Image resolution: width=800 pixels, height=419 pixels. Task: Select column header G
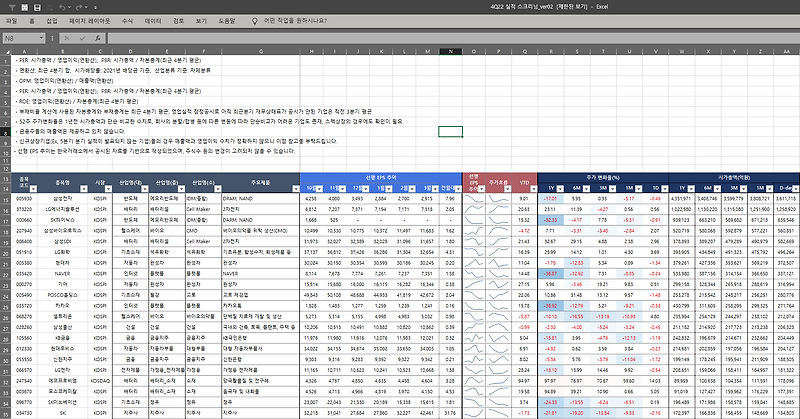261,52
